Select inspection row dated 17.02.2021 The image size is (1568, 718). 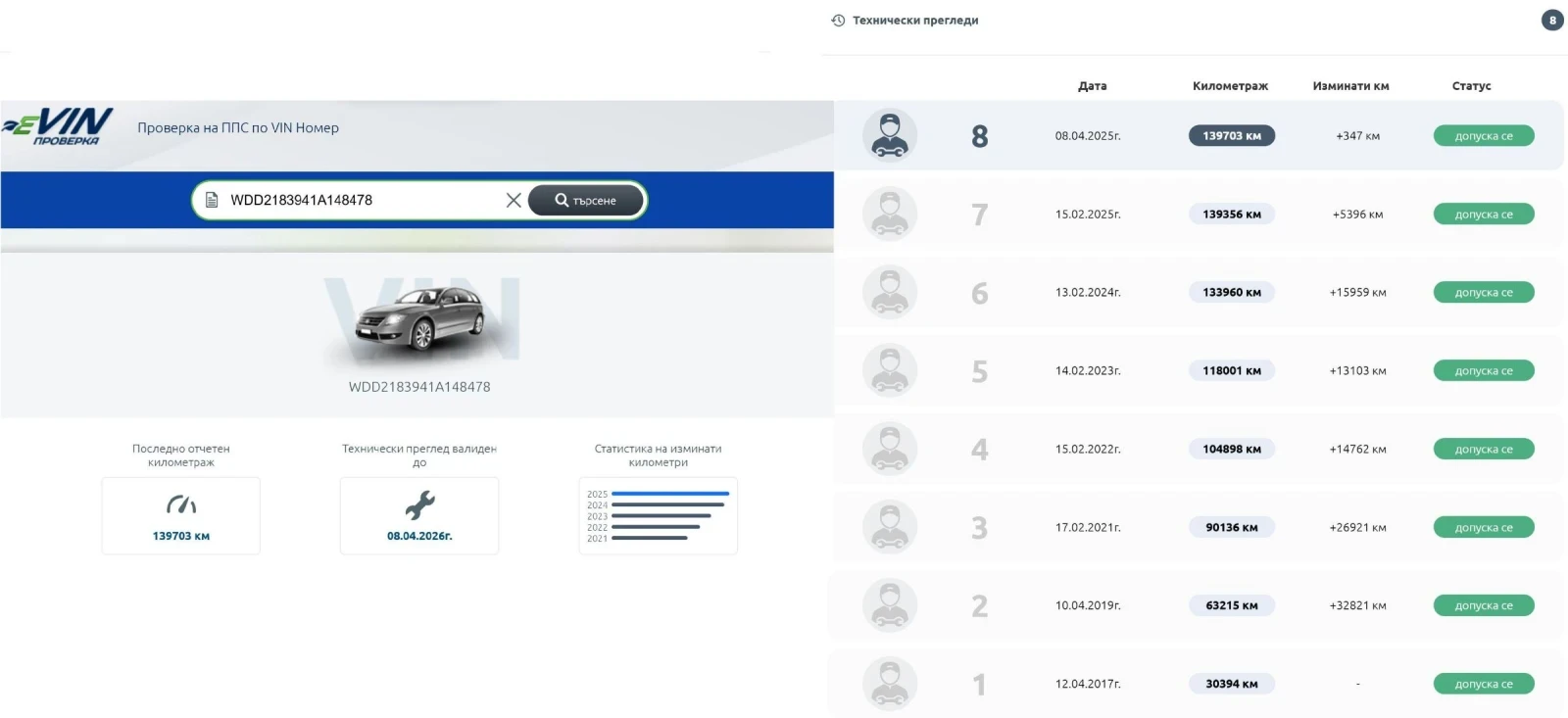tap(1088, 528)
